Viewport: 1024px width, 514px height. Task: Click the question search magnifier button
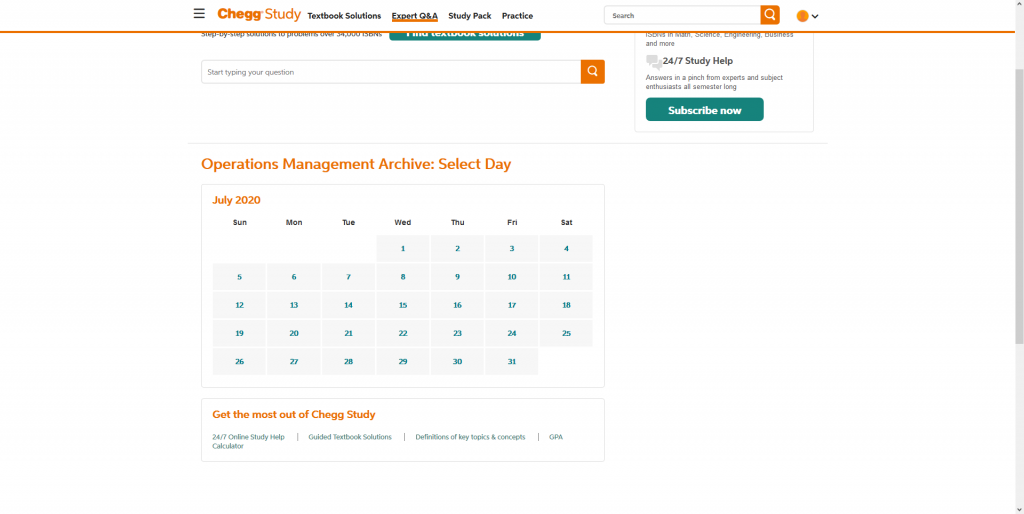coord(593,72)
